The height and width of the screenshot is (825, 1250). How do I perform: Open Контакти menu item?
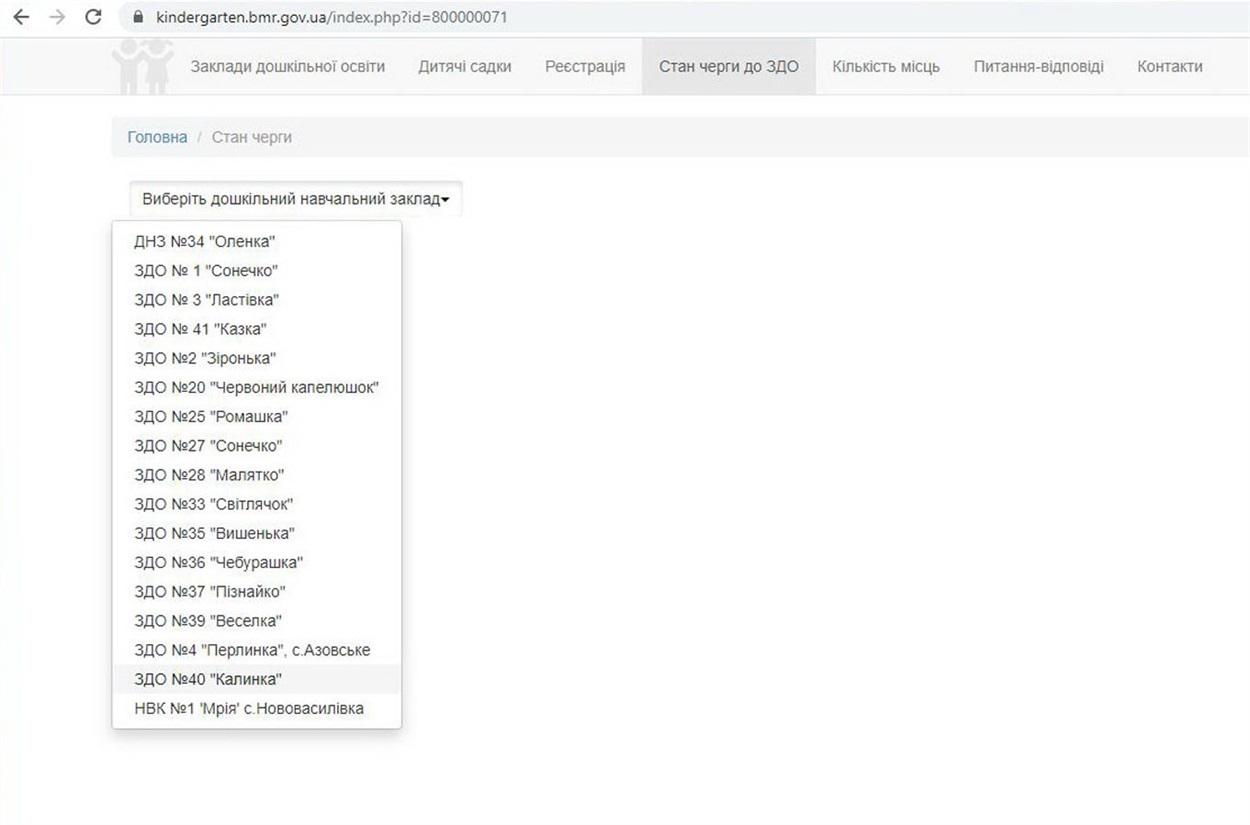pyautogui.click(x=1170, y=67)
